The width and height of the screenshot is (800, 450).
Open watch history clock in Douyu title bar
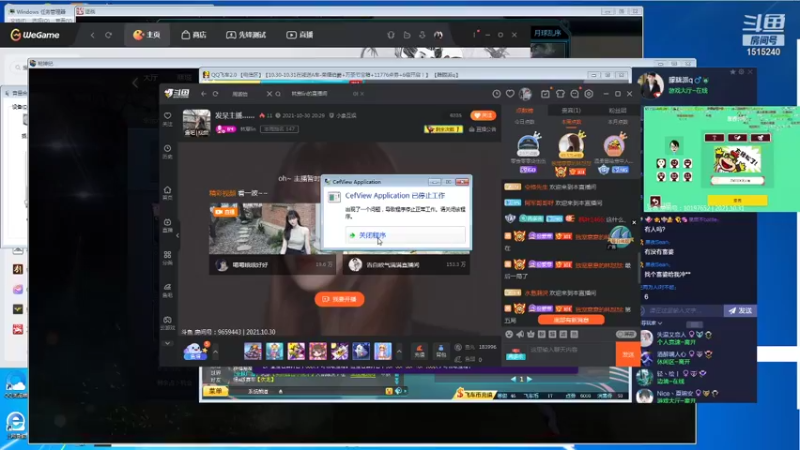click(x=496, y=94)
